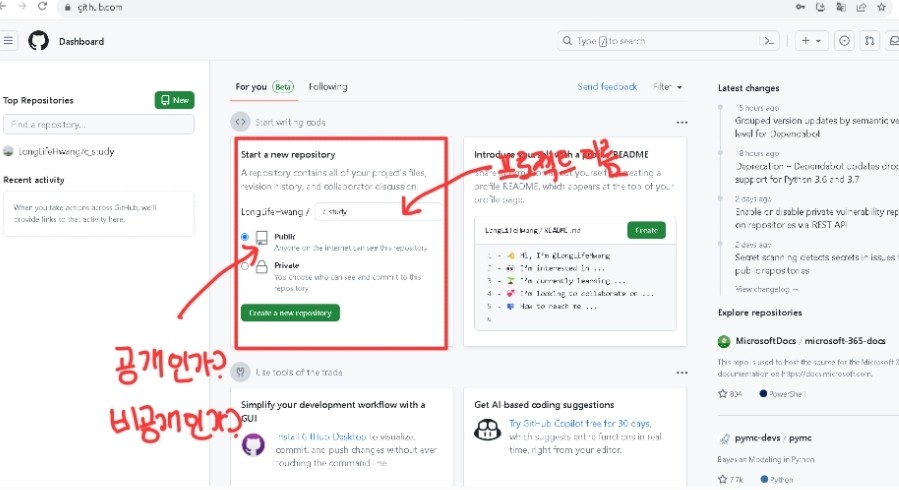Open pymc-devs / pymc repository

click(773, 438)
